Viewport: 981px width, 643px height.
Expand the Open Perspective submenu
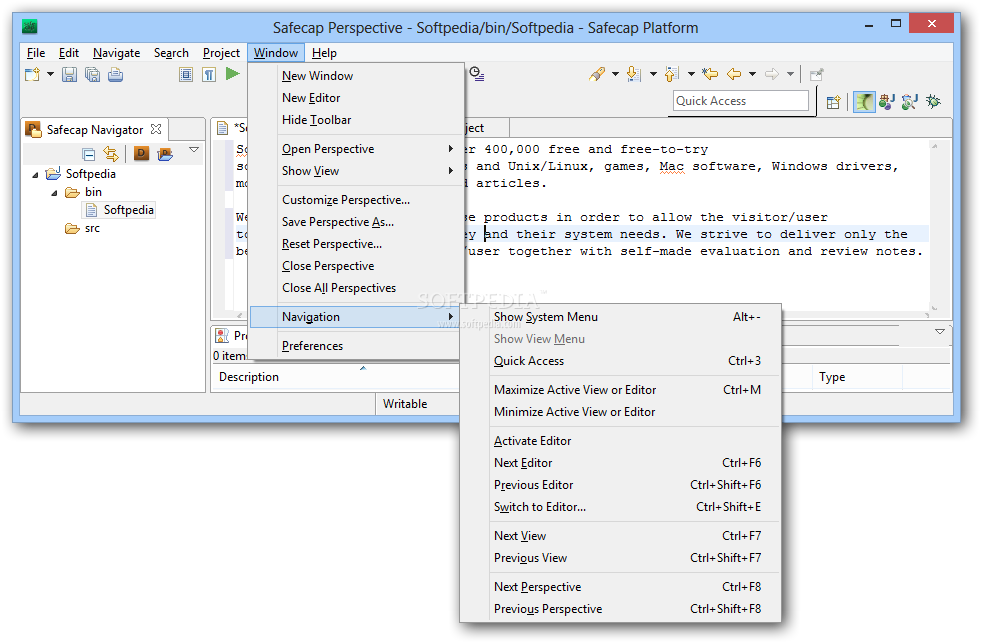pos(357,149)
